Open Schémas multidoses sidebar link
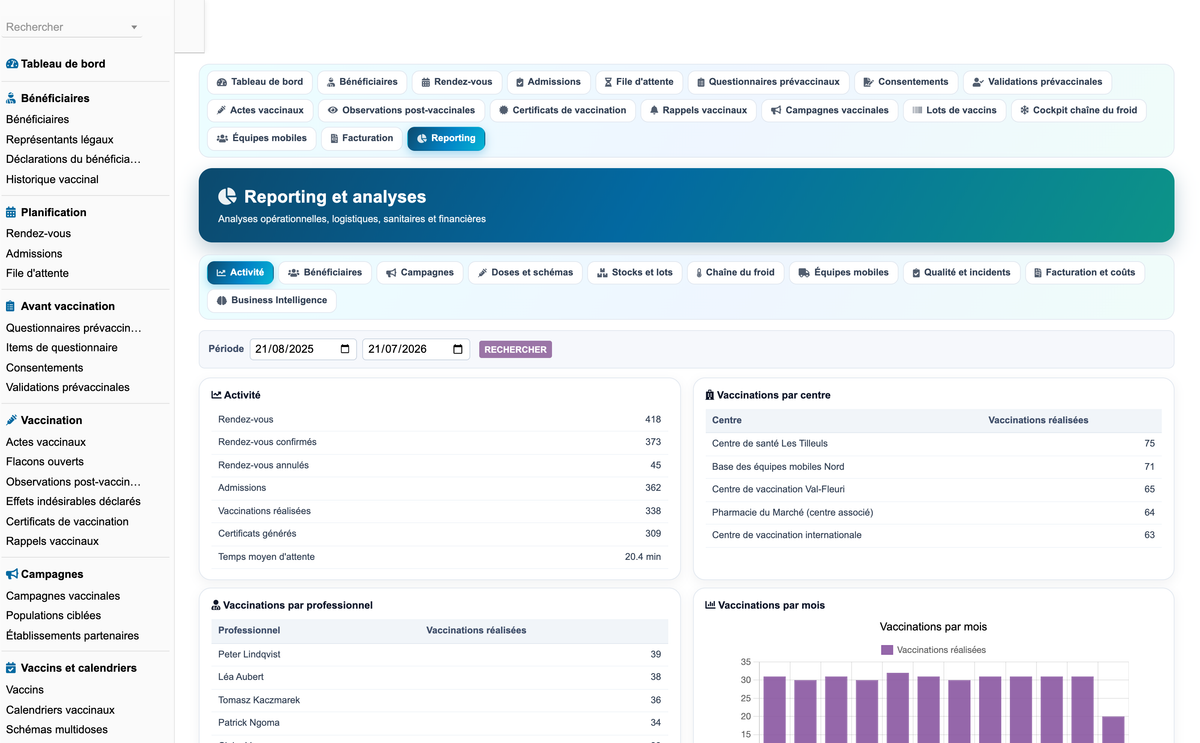Image resolution: width=1200 pixels, height=743 pixels. pos(57,729)
